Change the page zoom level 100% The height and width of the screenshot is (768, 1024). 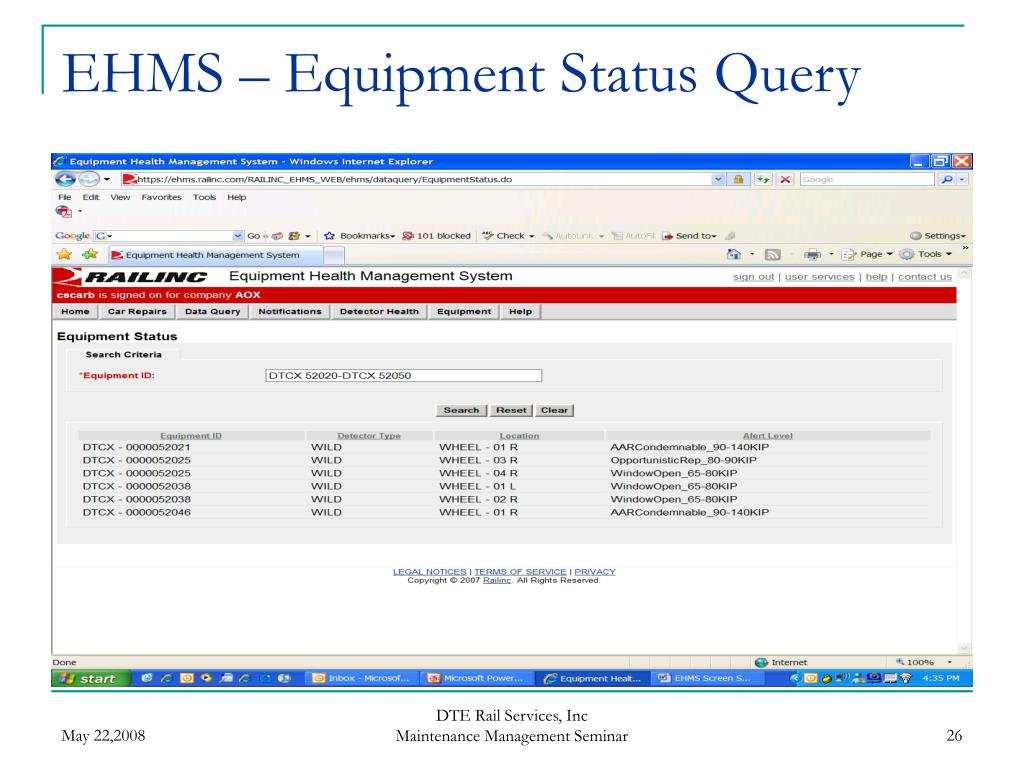[923, 662]
